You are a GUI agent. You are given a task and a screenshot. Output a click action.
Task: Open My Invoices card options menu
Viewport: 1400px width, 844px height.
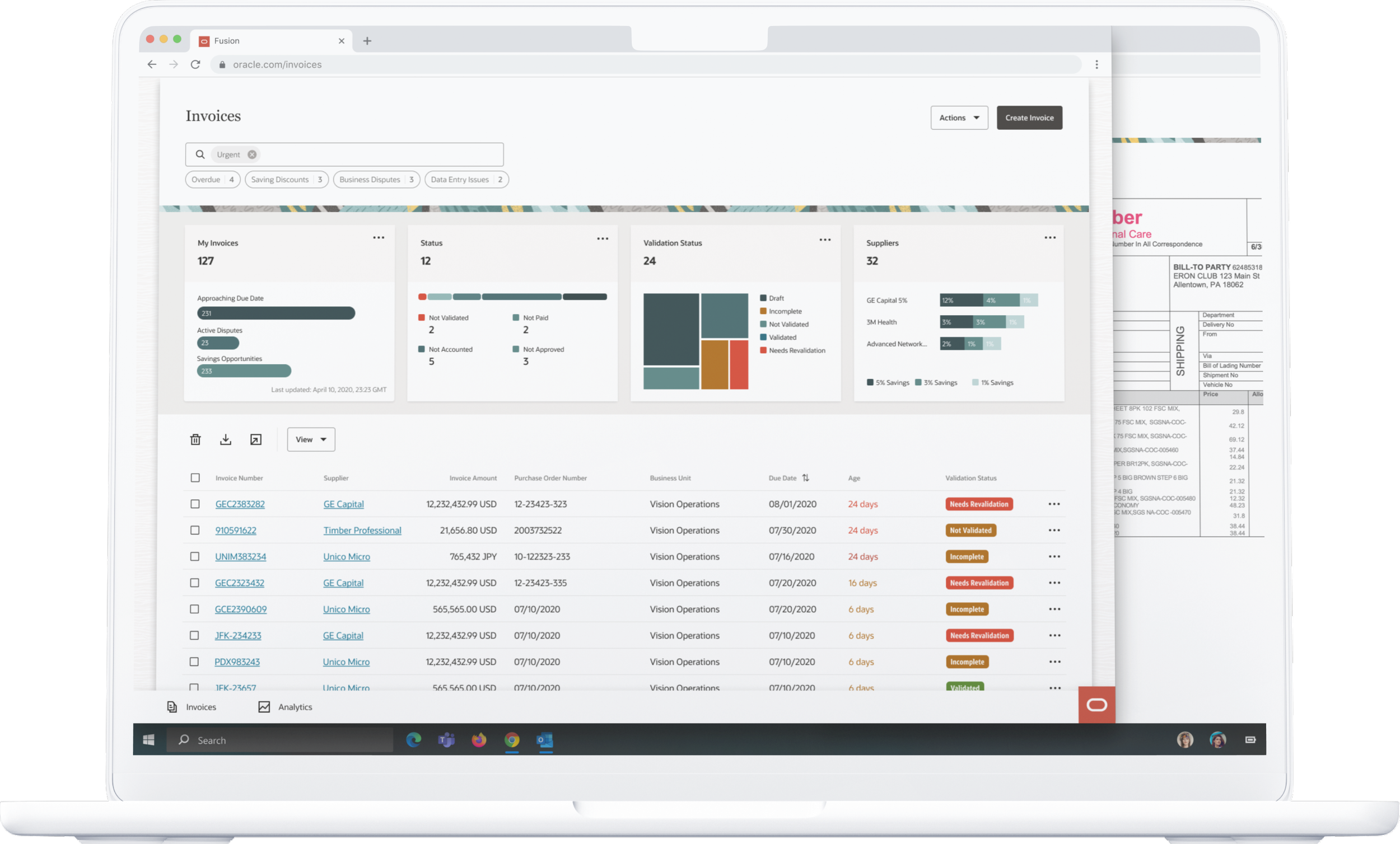tap(379, 238)
